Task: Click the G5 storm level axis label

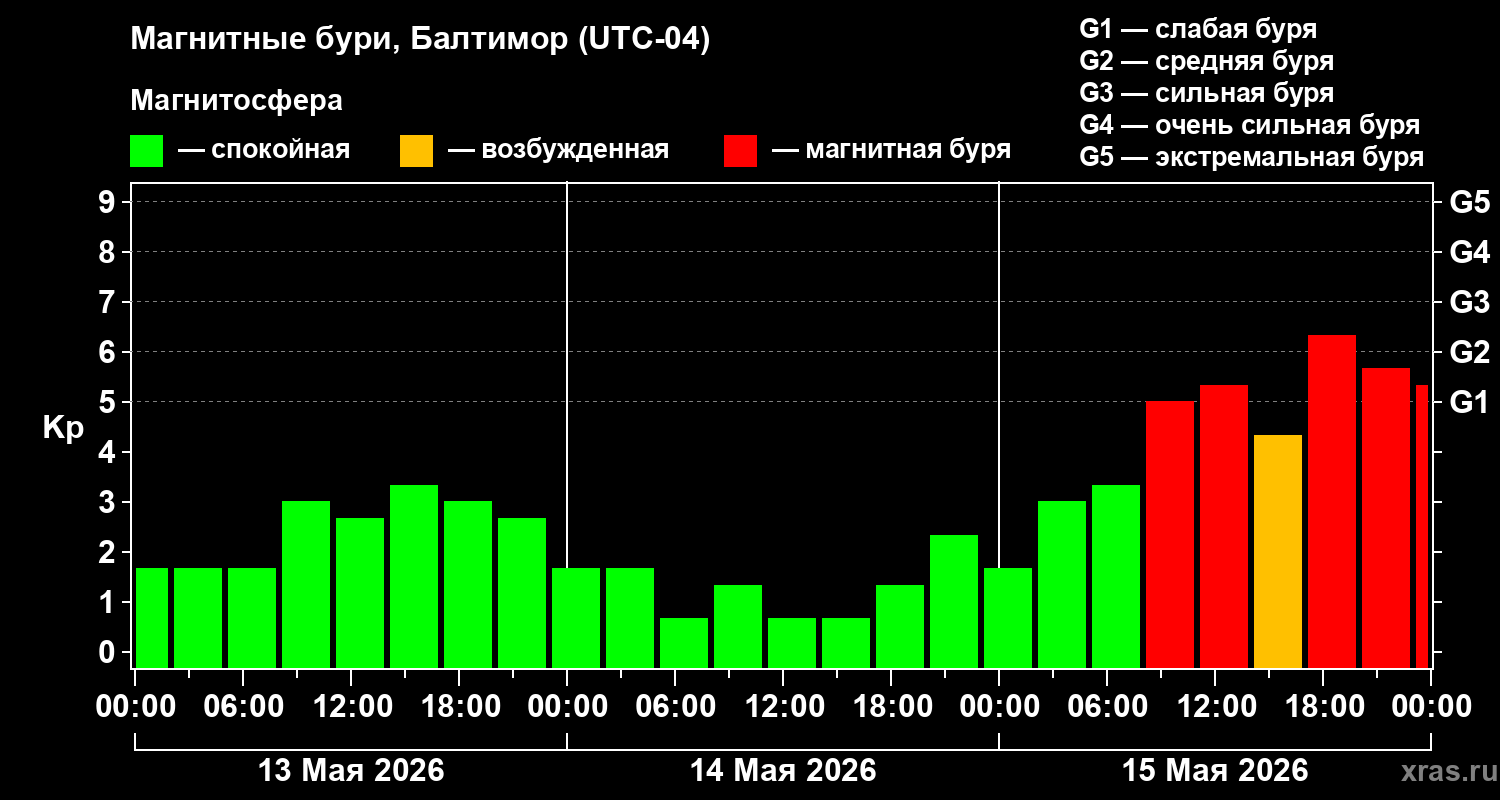Action: 1469,202
